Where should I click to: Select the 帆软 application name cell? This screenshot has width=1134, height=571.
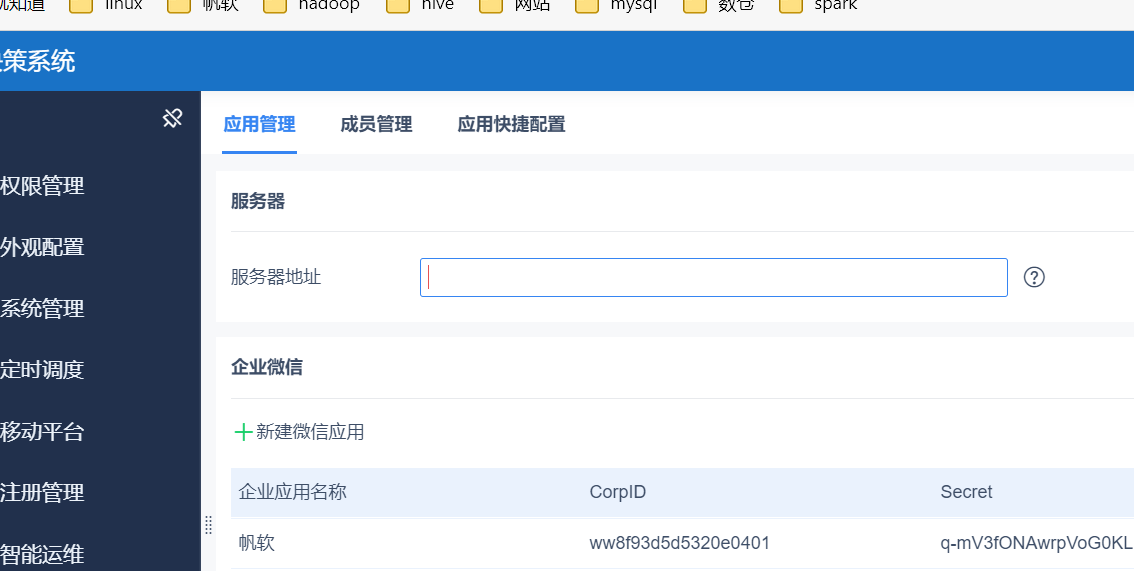pos(257,543)
